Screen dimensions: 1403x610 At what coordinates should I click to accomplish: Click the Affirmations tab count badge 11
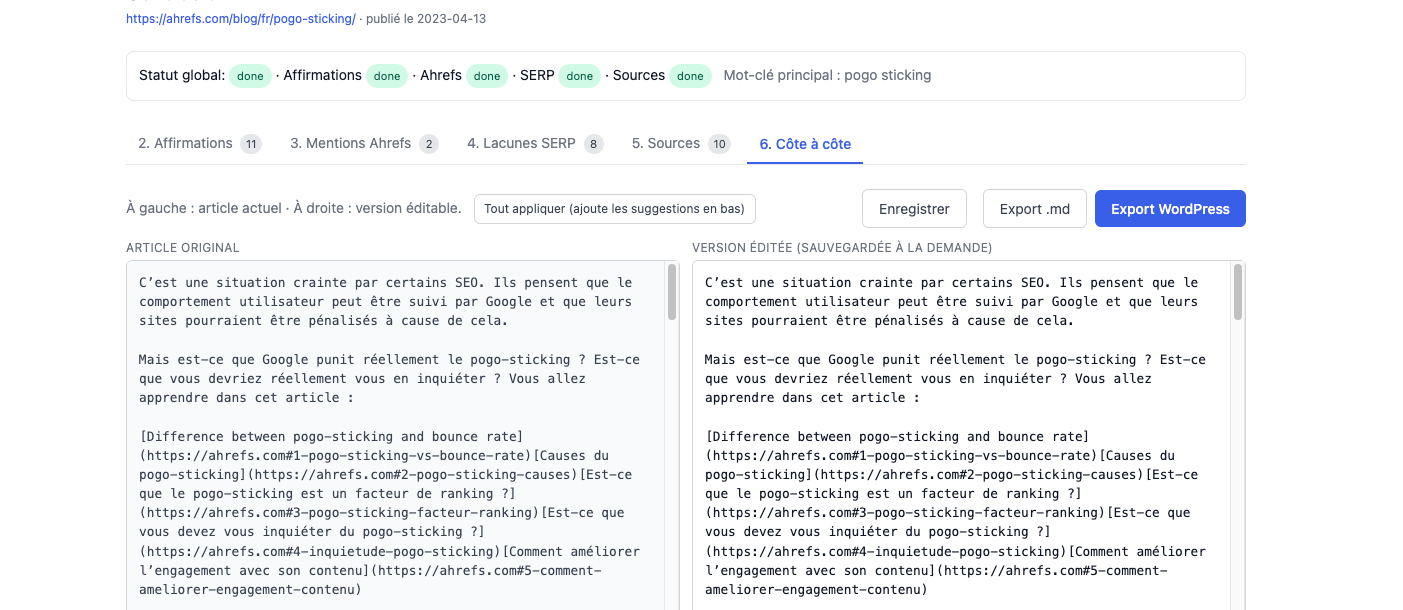(x=251, y=144)
